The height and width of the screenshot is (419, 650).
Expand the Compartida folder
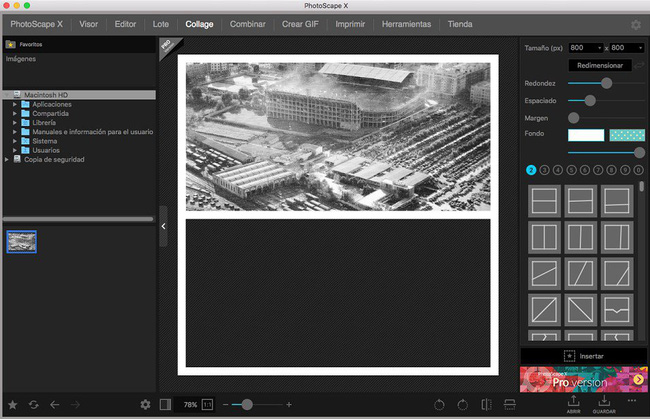(15, 114)
